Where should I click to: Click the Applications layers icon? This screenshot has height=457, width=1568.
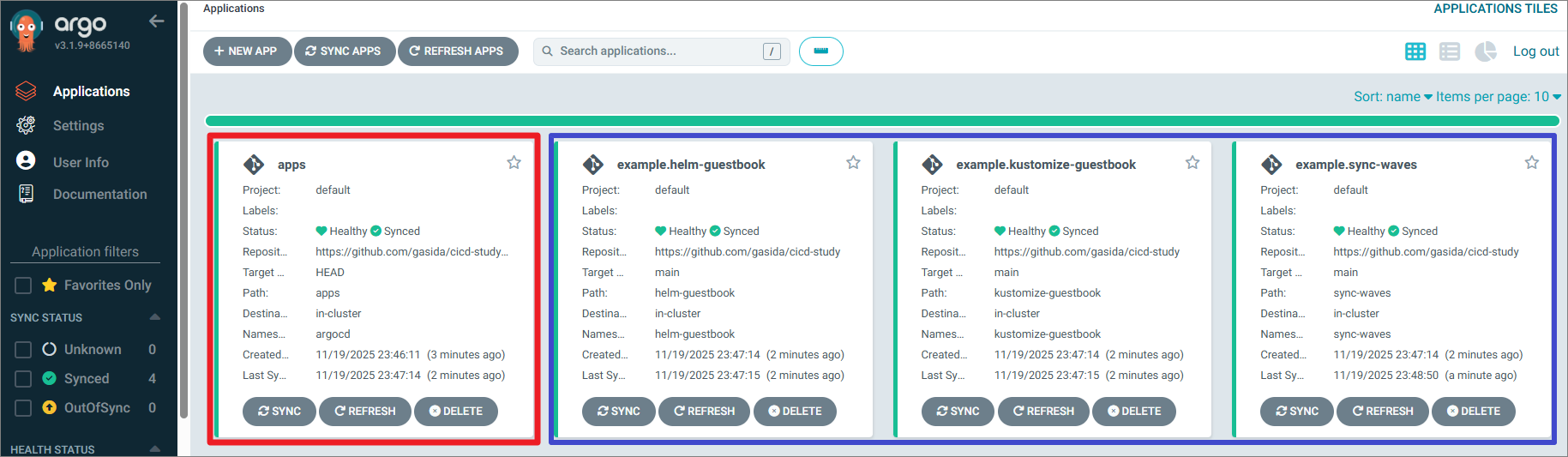[x=26, y=91]
